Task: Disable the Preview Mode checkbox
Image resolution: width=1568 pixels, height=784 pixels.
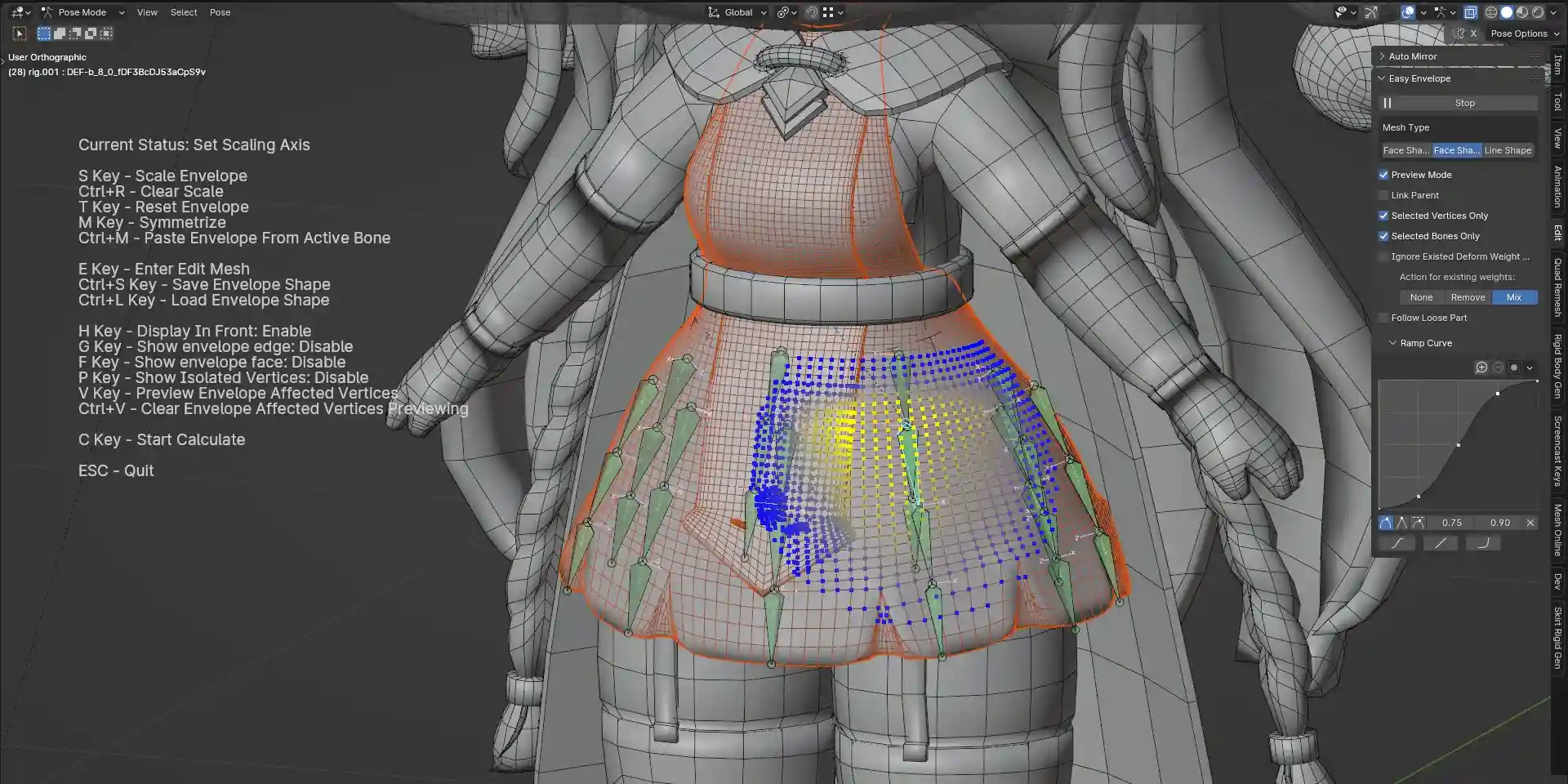Action: point(1385,175)
